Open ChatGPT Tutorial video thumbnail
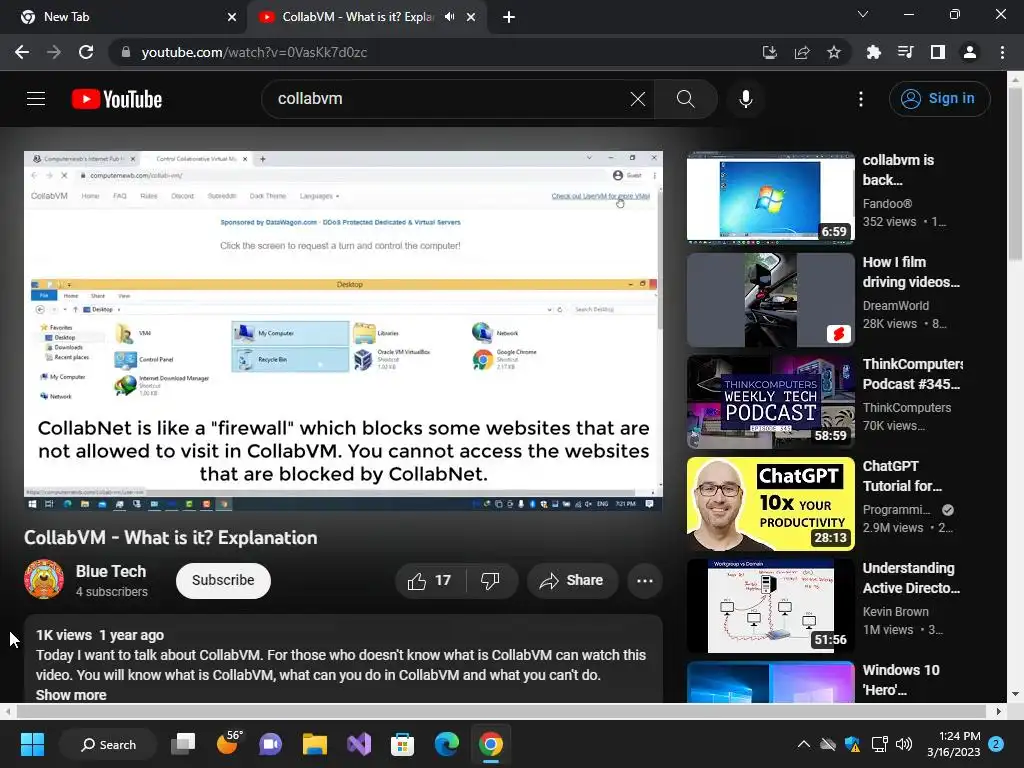 [771, 504]
